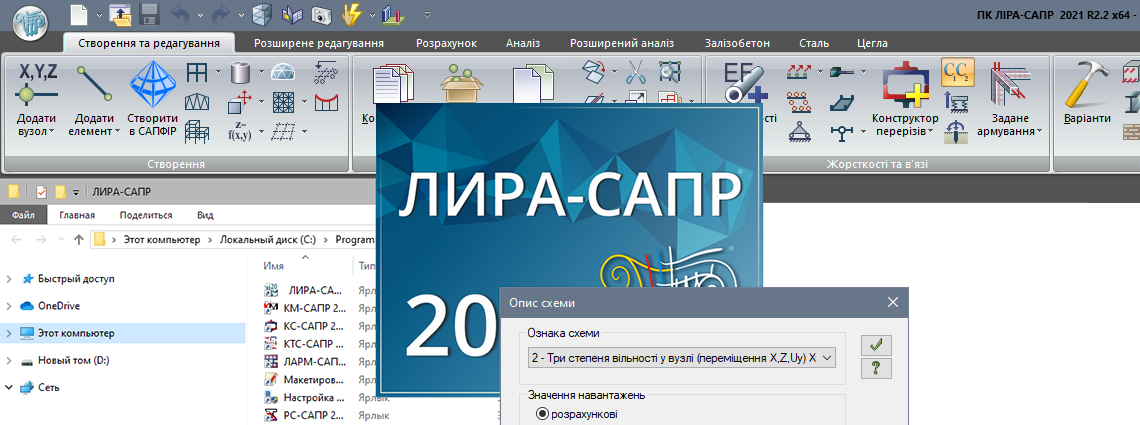Click the save floppy disk icon
Viewport: 1140px width, 425px height.
click(x=150, y=15)
